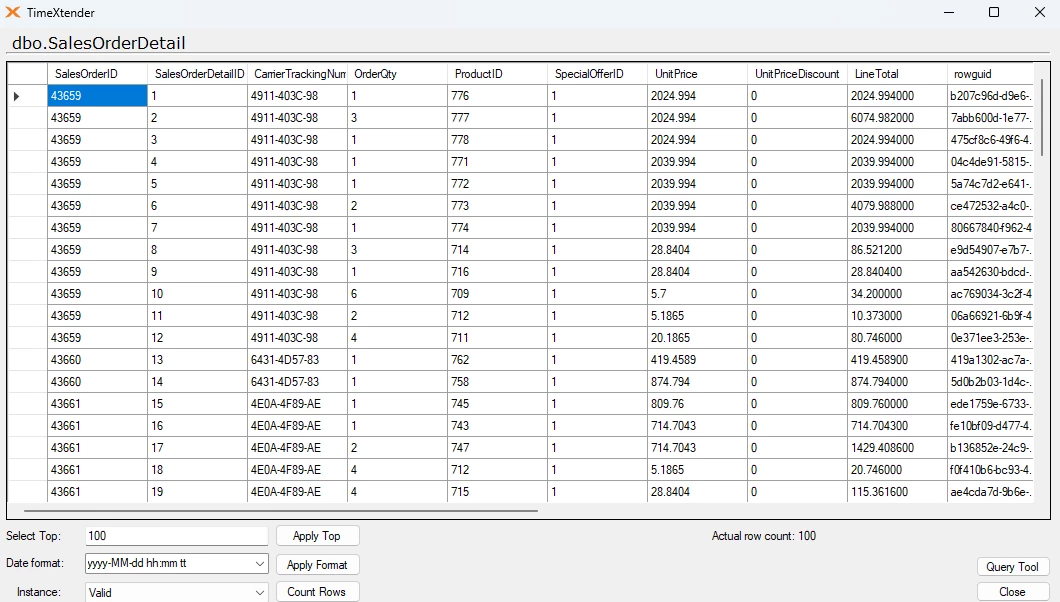Select UnitPrice cell 419.4589

click(698, 359)
